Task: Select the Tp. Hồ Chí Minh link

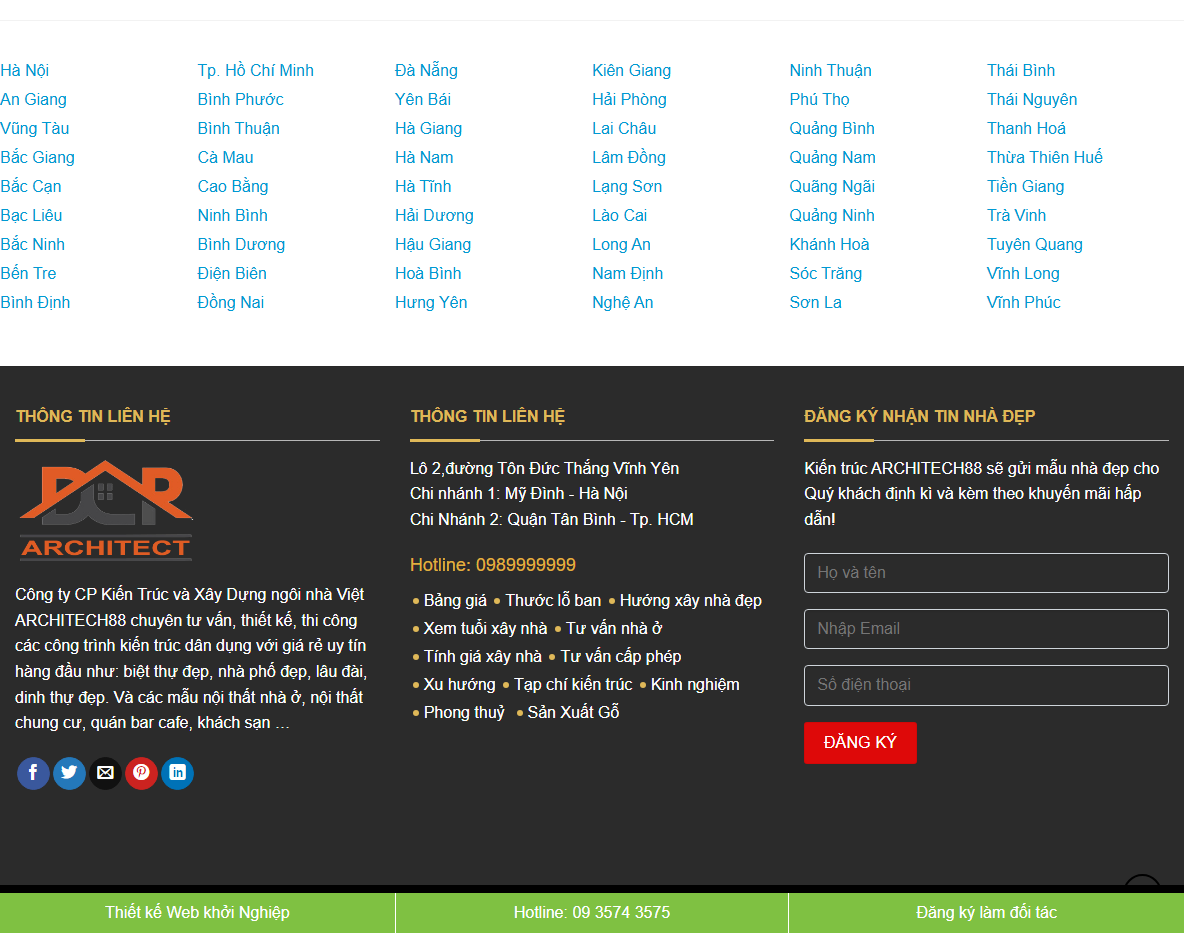Action: click(x=255, y=70)
